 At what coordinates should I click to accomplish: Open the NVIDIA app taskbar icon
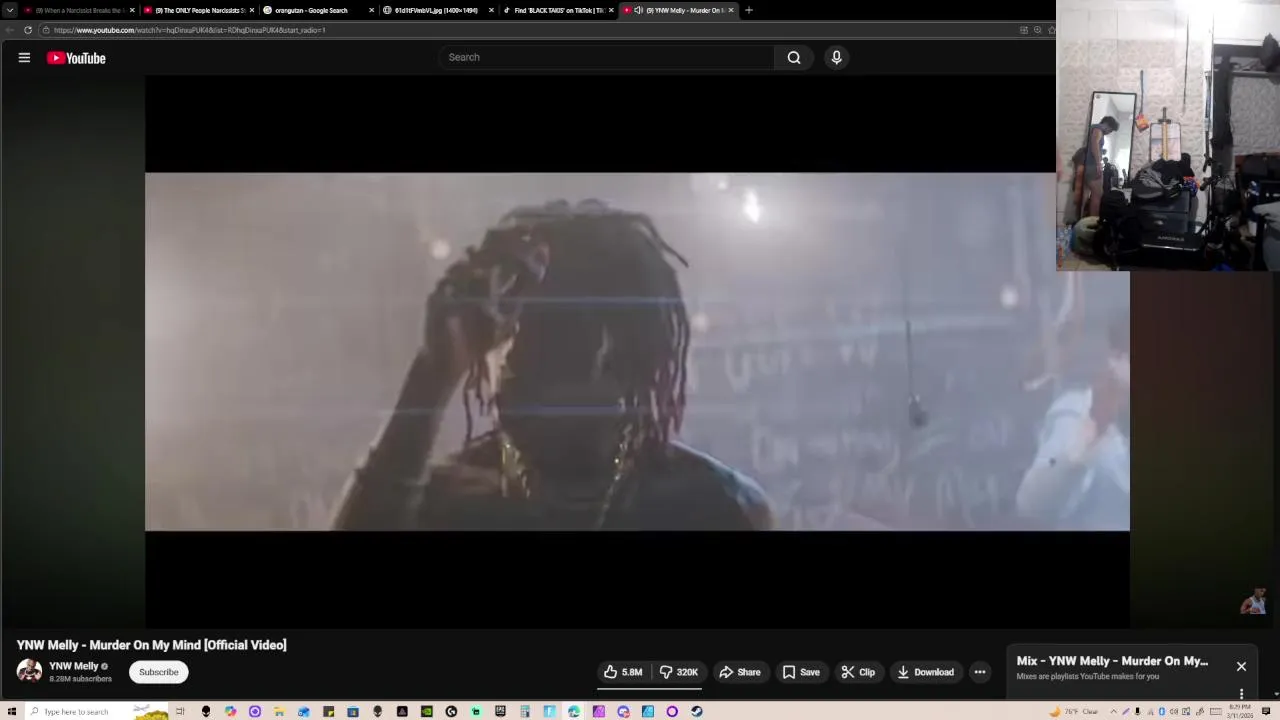click(x=427, y=712)
